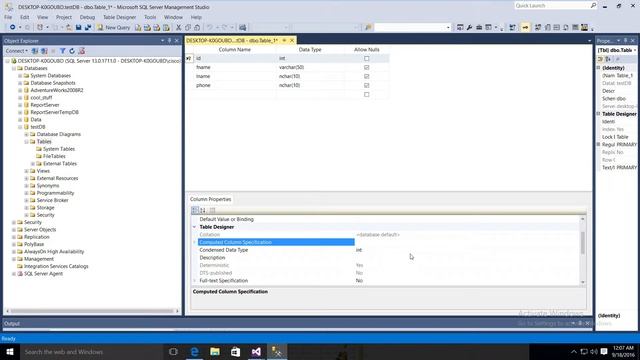Click the Save All icon in toolbar
Viewport: 640px width, 360px height.
click(x=87, y=27)
